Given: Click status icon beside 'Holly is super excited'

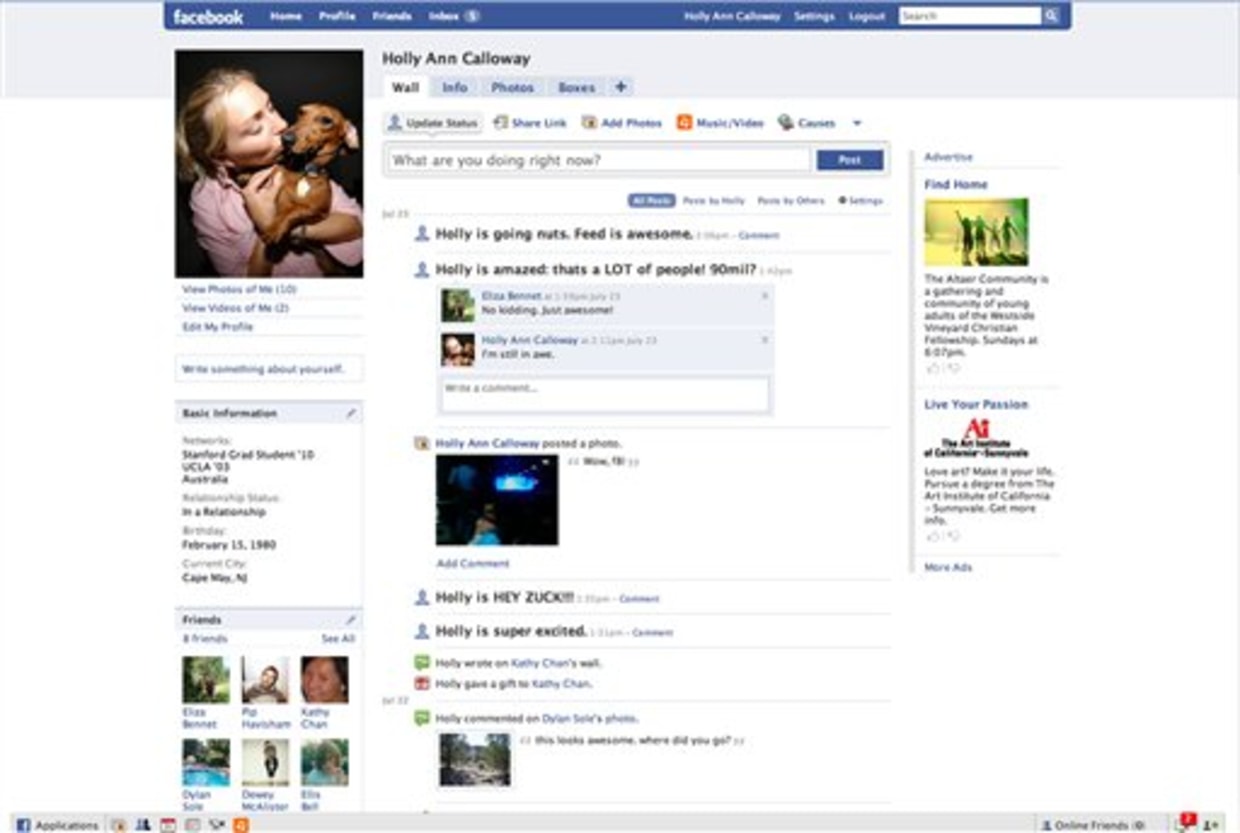Looking at the screenshot, I should (x=422, y=631).
